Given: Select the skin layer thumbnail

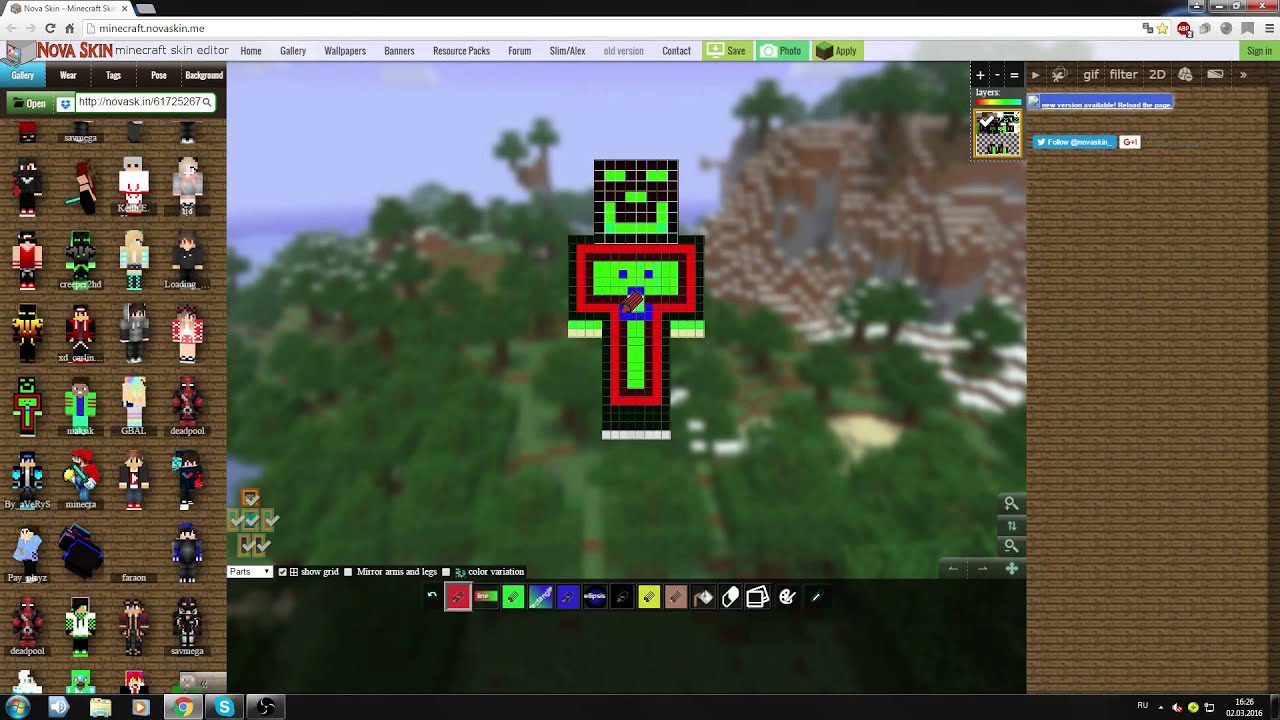Looking at the screenshot, I should tap(998, 134).
